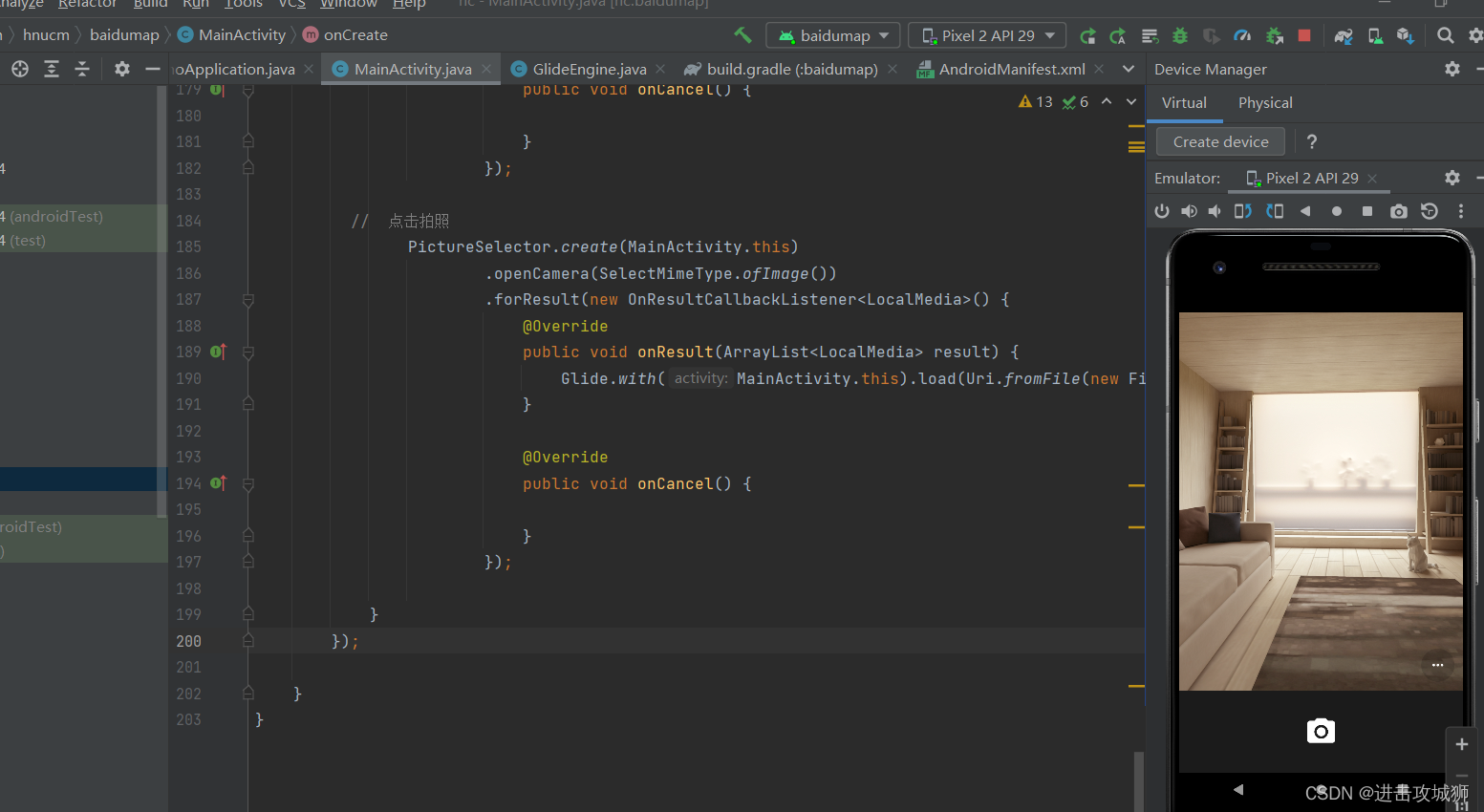The width and height of the screenshot is (1484, 812).
Task: Hide the project panel with minus icon
Action: (x=152, y=69)
